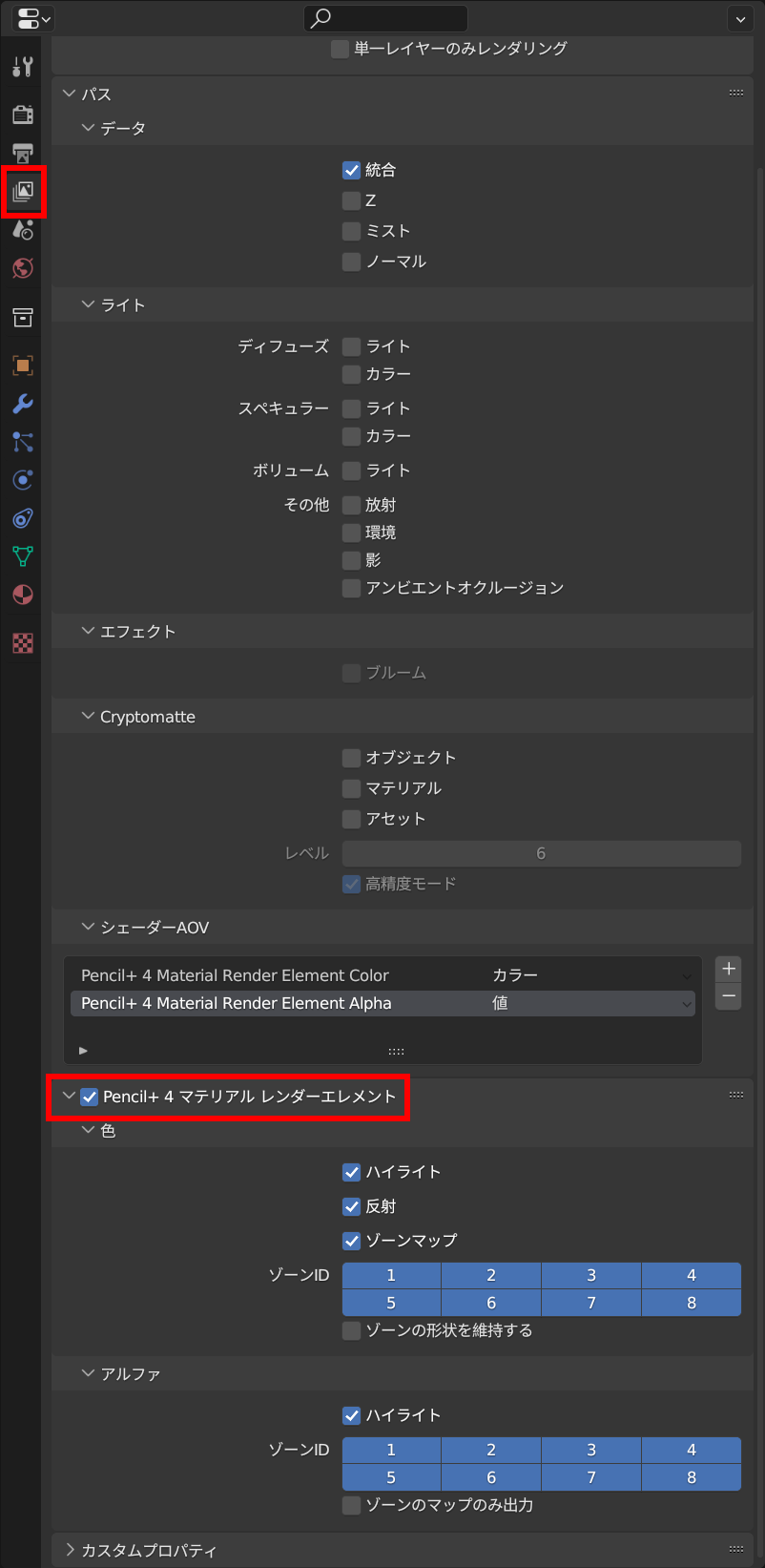
Task: Open カラー type dropdown for Element Color AOV
Action: (590, 975)
